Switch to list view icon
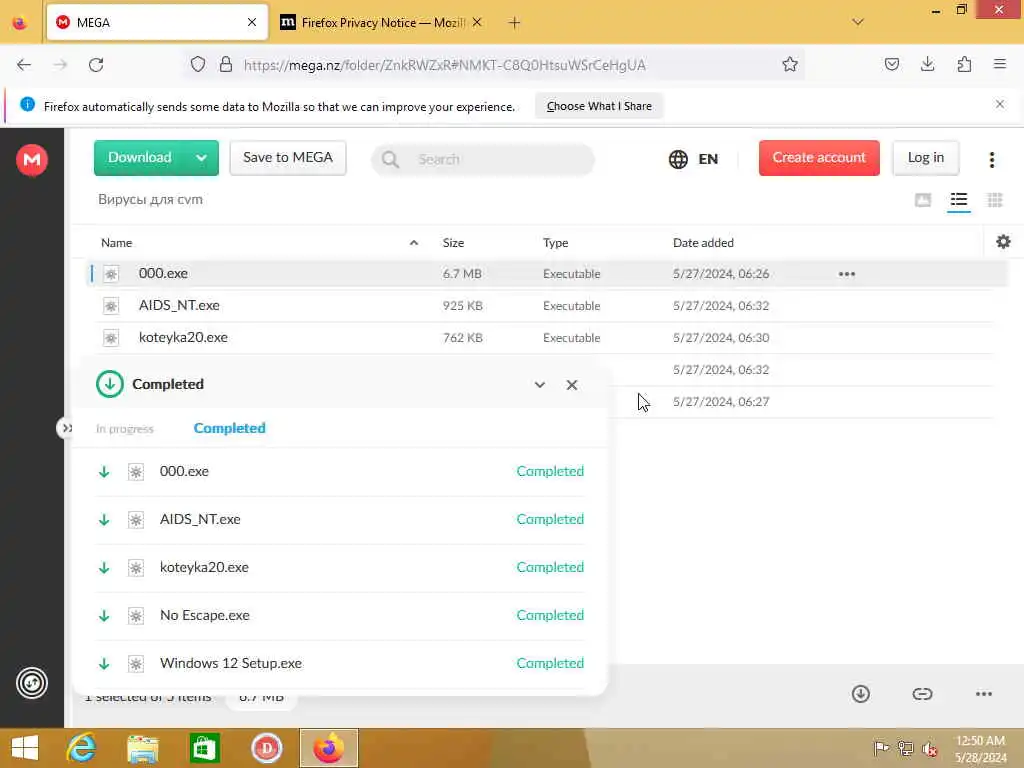 click(x=959, y=200)
